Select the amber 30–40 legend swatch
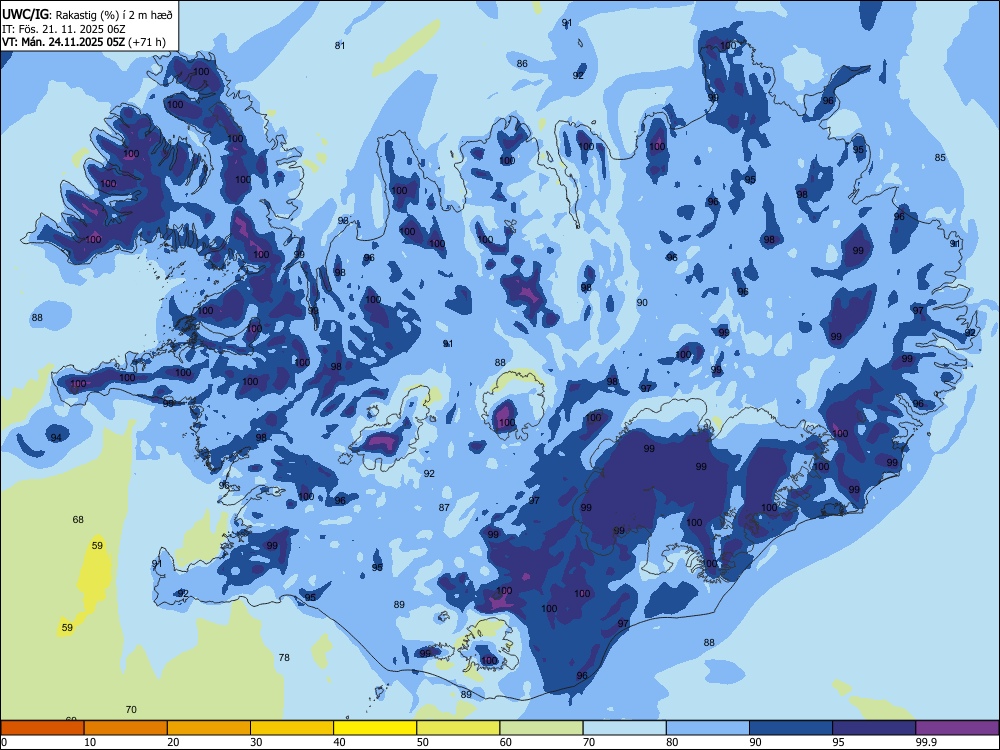The width and height of the screenshot is (1000, 750). [x=292, y=728]
